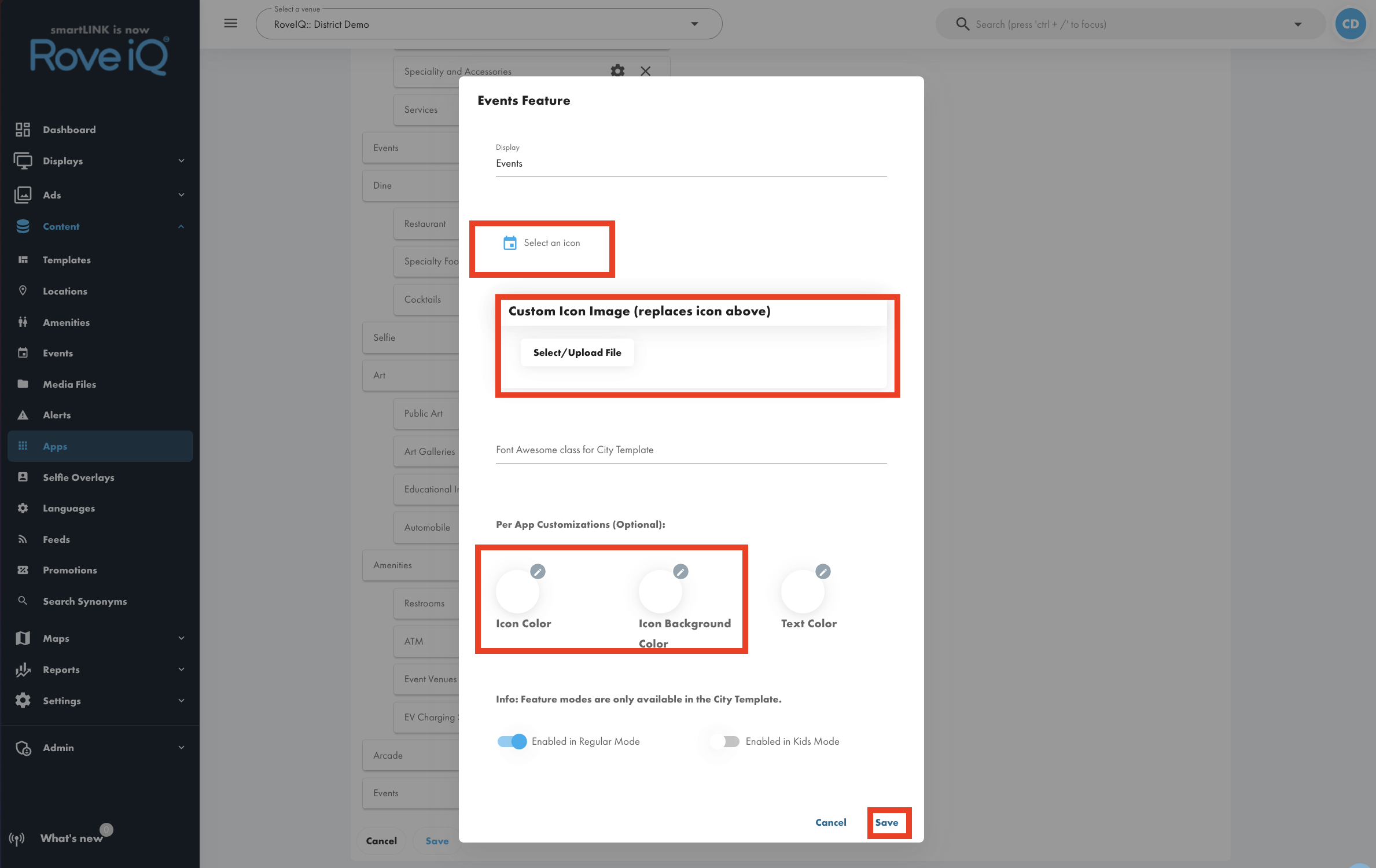Click the What's new label
The image size is (1376, 868).
click(71, 838)
